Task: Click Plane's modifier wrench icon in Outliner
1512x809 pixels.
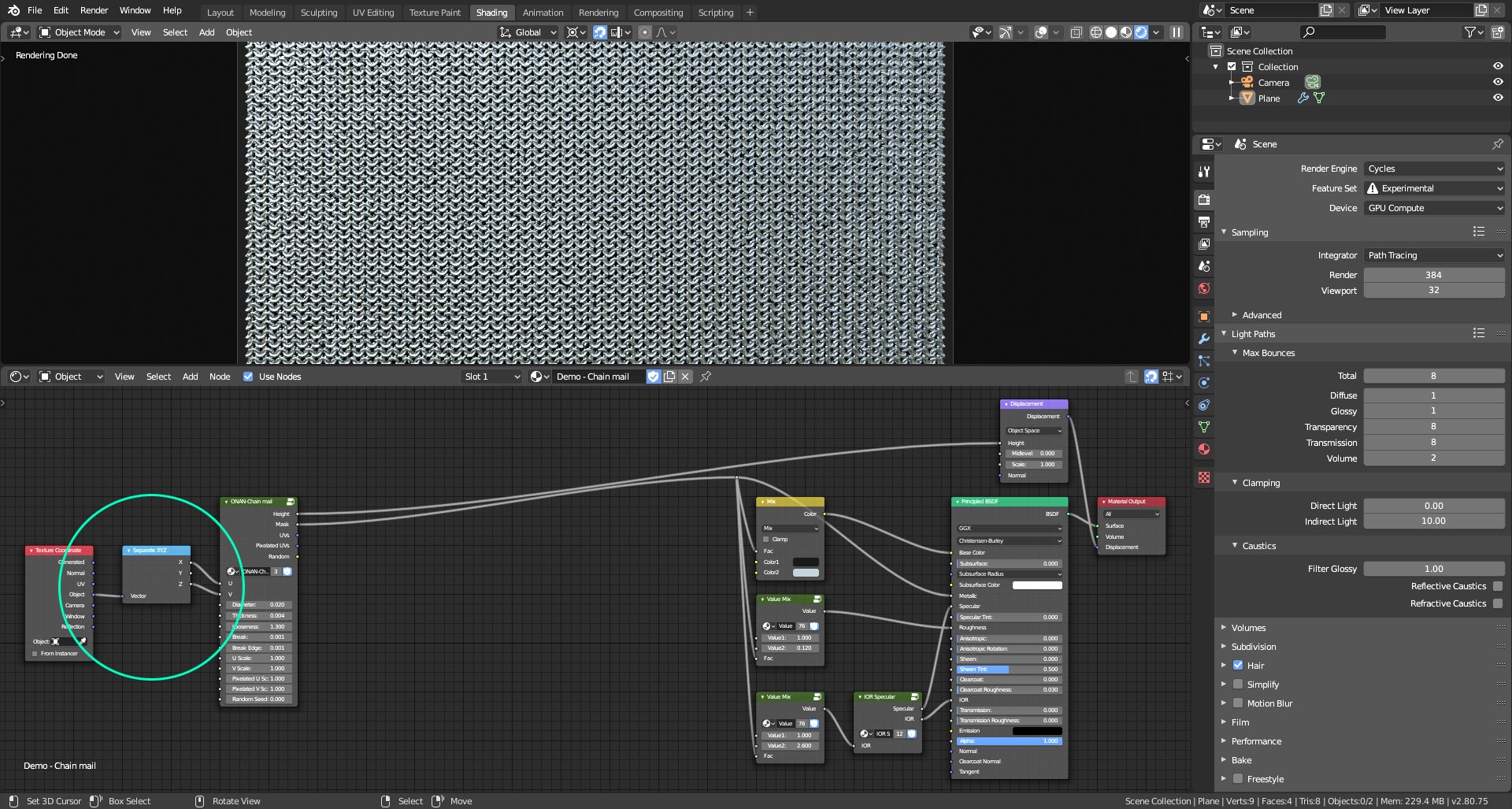Action: 1303,98
